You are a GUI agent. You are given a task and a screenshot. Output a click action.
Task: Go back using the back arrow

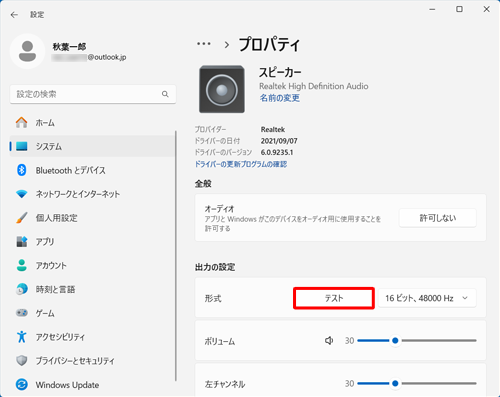point(14,15)
